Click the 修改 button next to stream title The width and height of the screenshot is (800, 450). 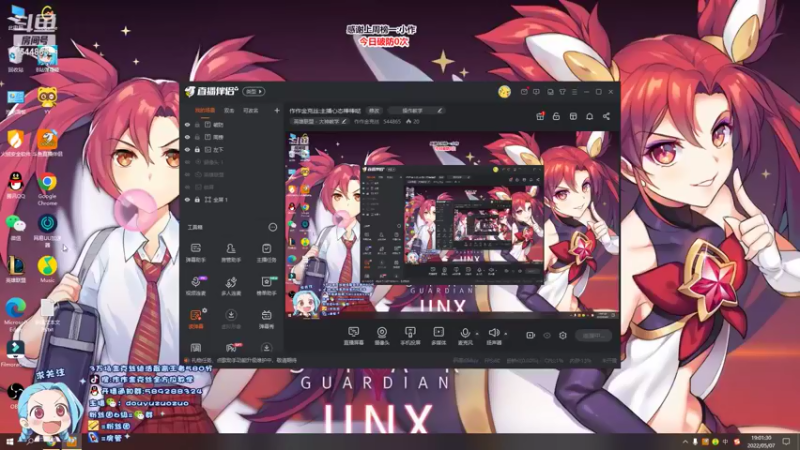point(374,111)
